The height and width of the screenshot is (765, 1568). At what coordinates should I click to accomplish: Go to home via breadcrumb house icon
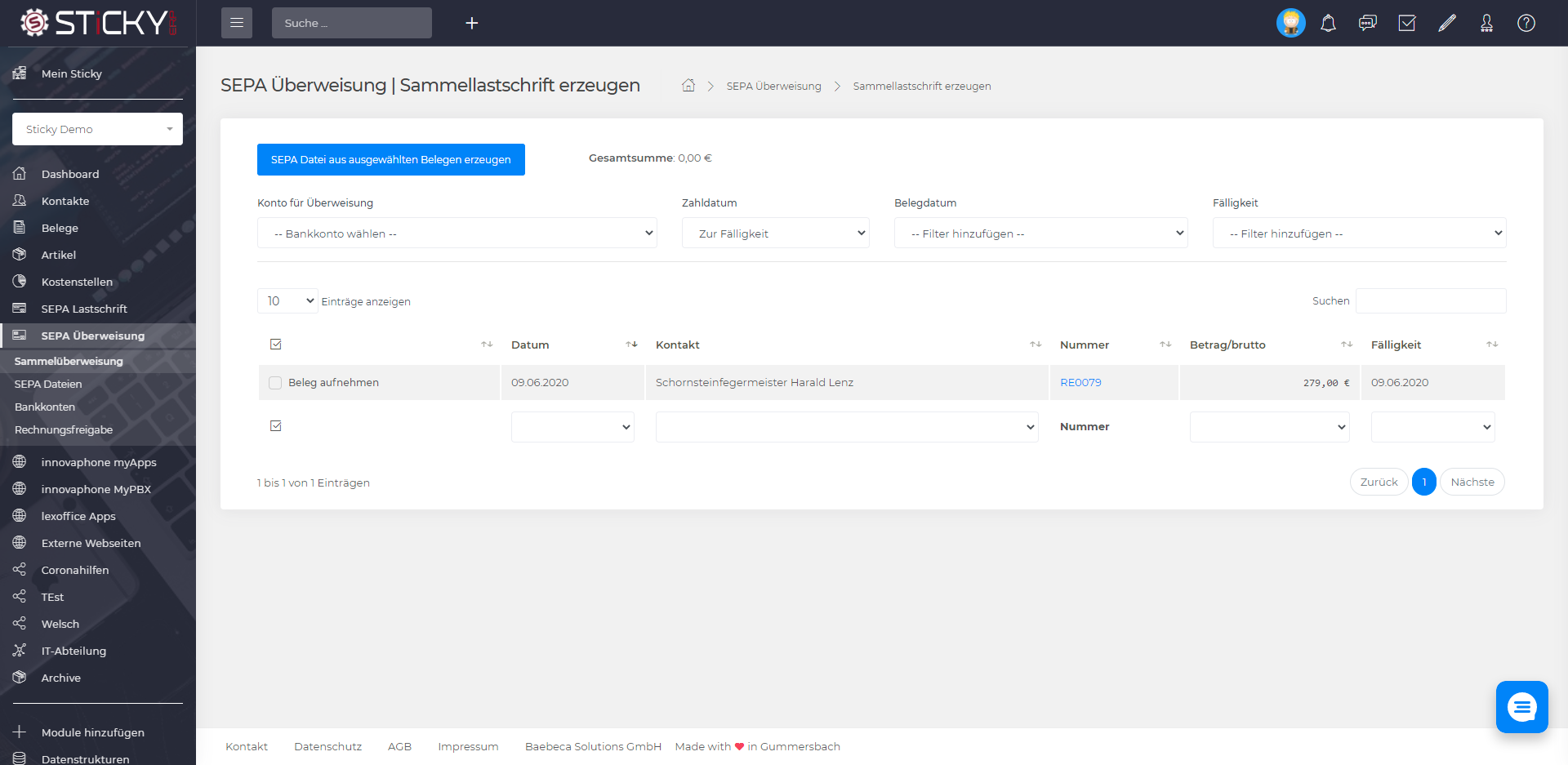(x=688, y=86)
